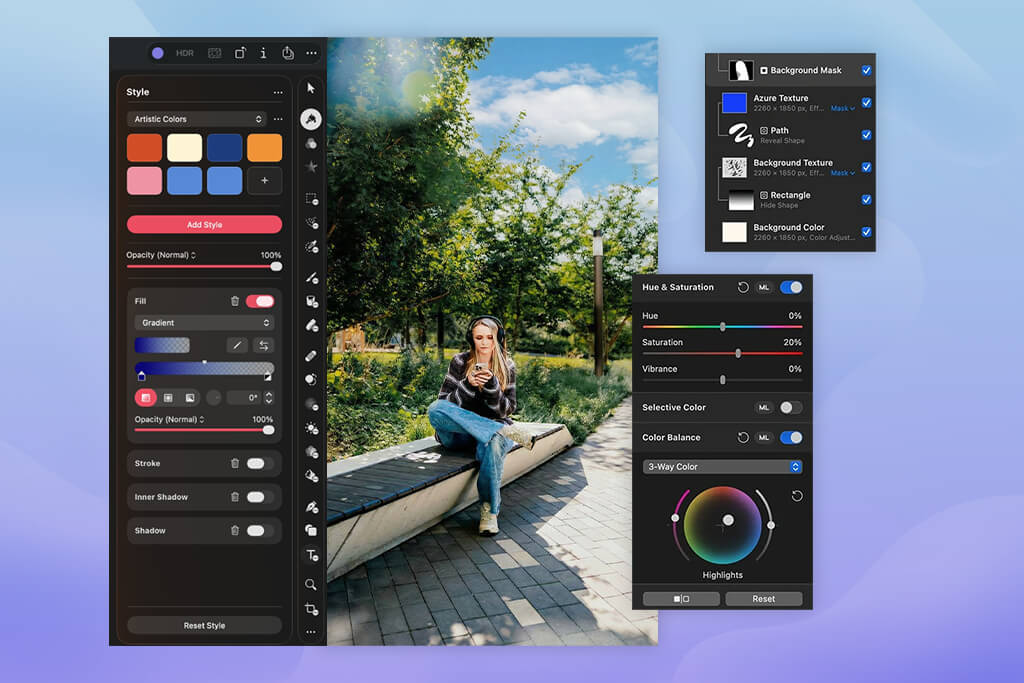Click the Reset Style button
The width and height of the screenshot is (1024, 683).
(x=204, y=626)
